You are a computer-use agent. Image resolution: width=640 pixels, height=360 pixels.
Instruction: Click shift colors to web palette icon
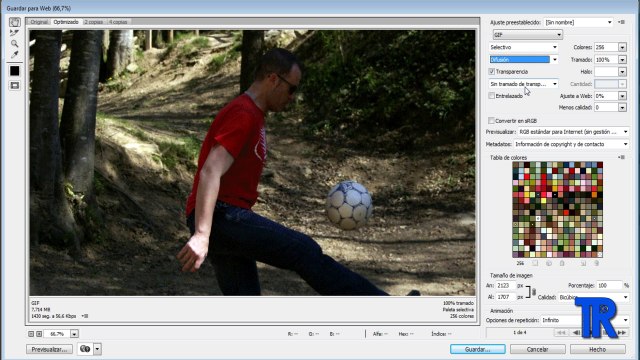click(x=549, y=263)
